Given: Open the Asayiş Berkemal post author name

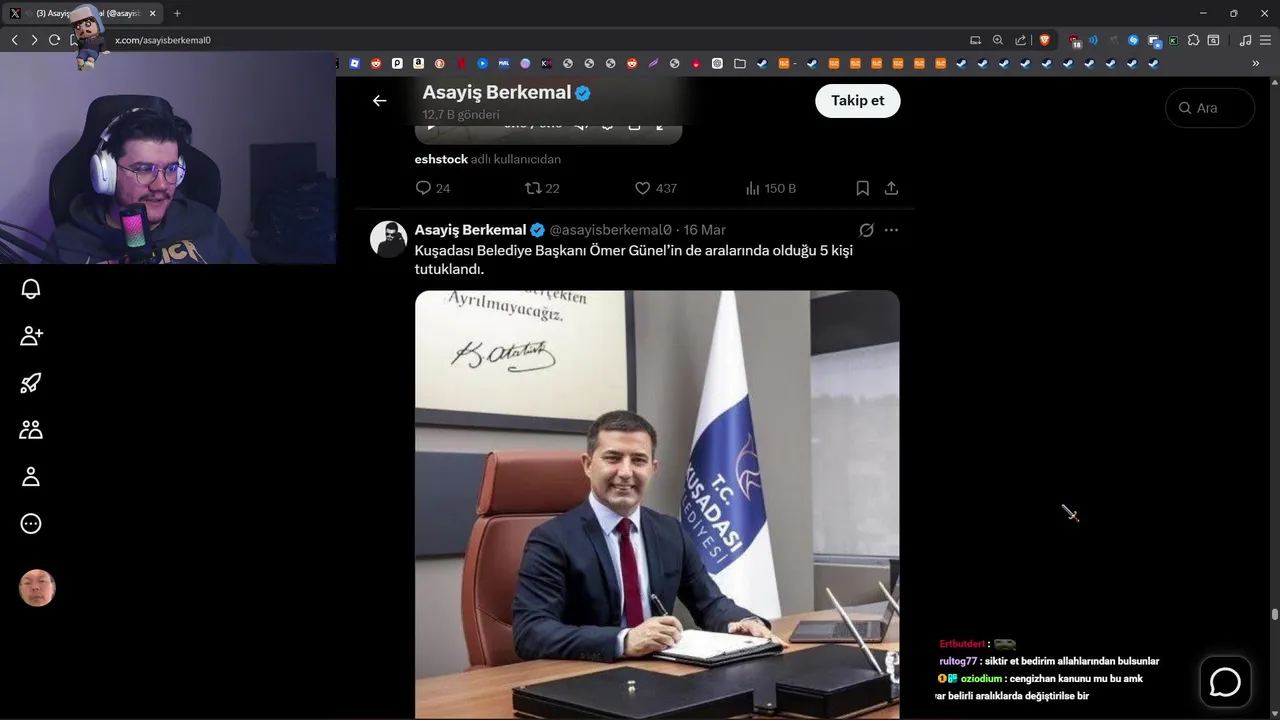Looking at the screenshot, I should pos(470,230).
